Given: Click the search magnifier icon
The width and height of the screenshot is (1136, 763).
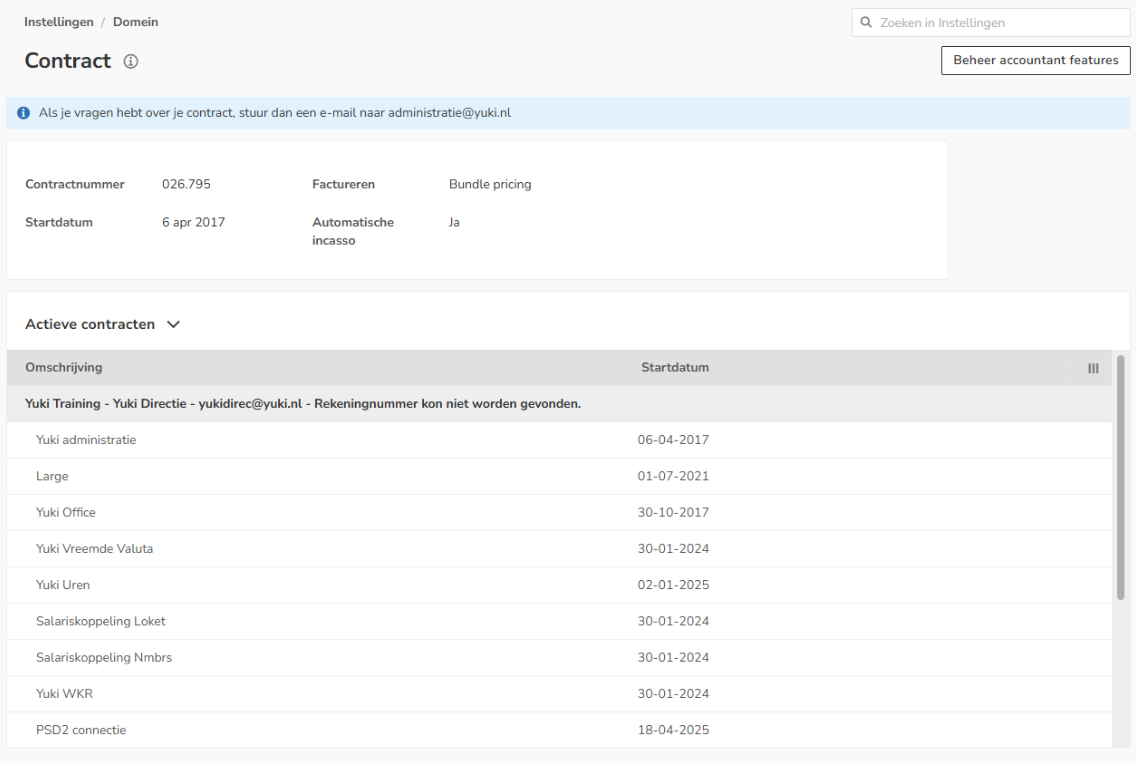Looking at the screenshot, I should click(866, 22).
